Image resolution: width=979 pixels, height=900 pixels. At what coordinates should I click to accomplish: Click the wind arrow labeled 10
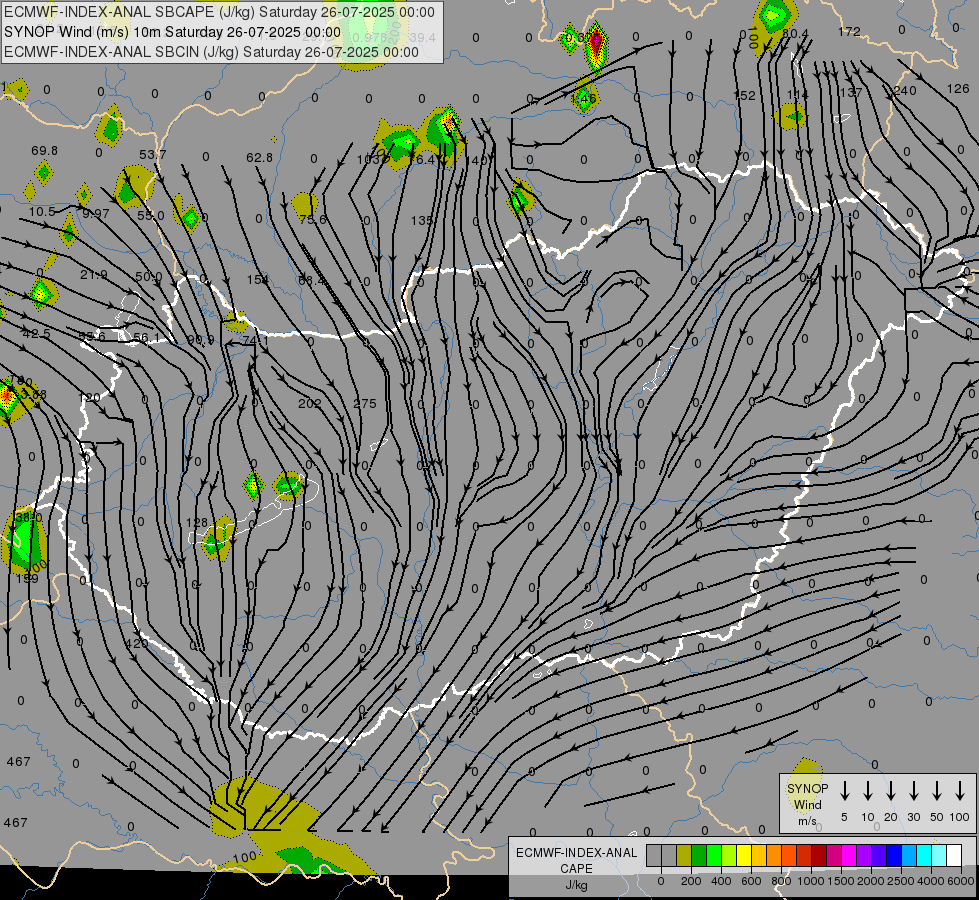[x=867, y=791]
